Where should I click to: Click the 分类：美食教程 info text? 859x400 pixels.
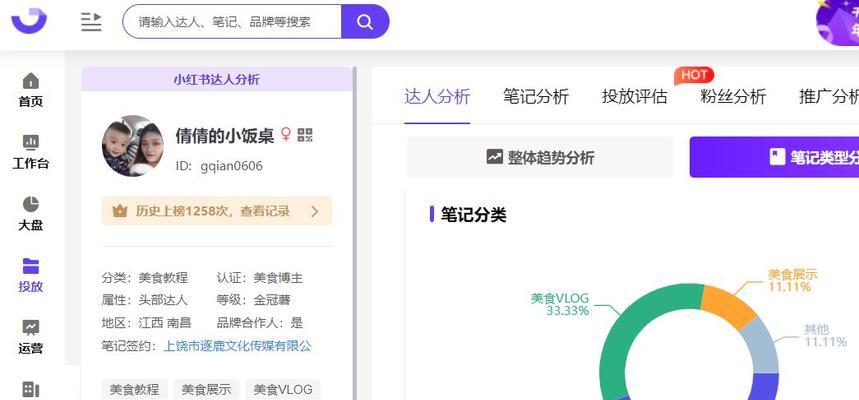tap(145, 278)
